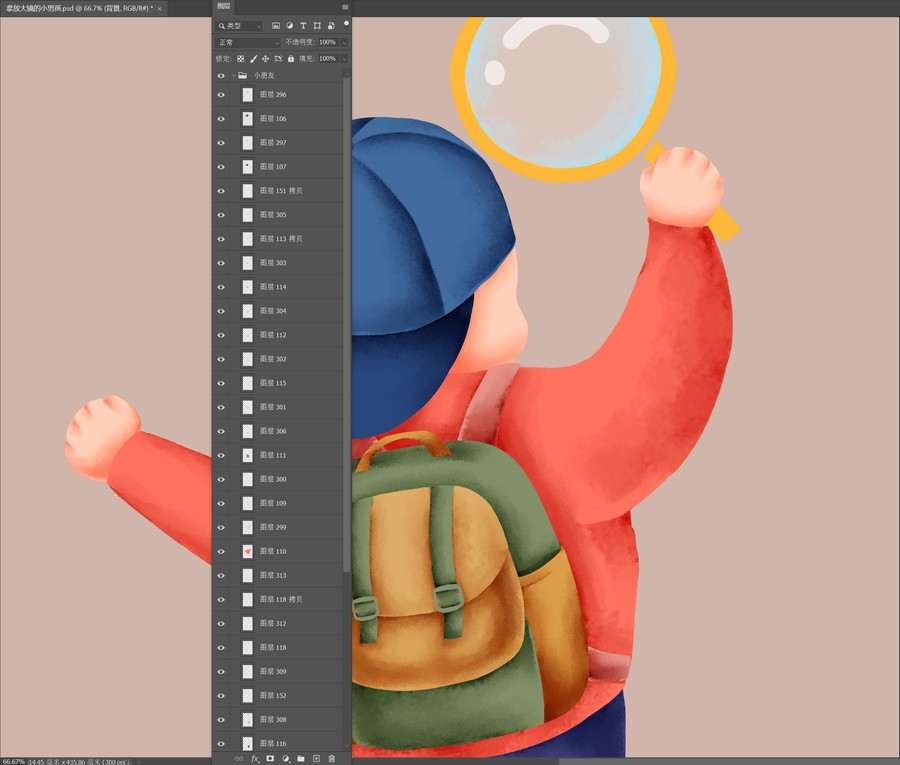This screenshot has width=900, height=765.
Task: Select layer 图层 112
Action: point(278,335)
